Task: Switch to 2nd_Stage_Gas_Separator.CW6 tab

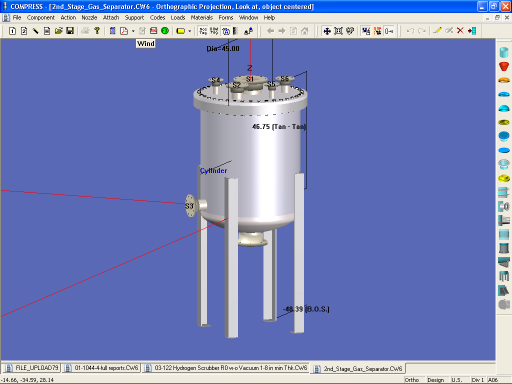Action: [x=358, y=369]
